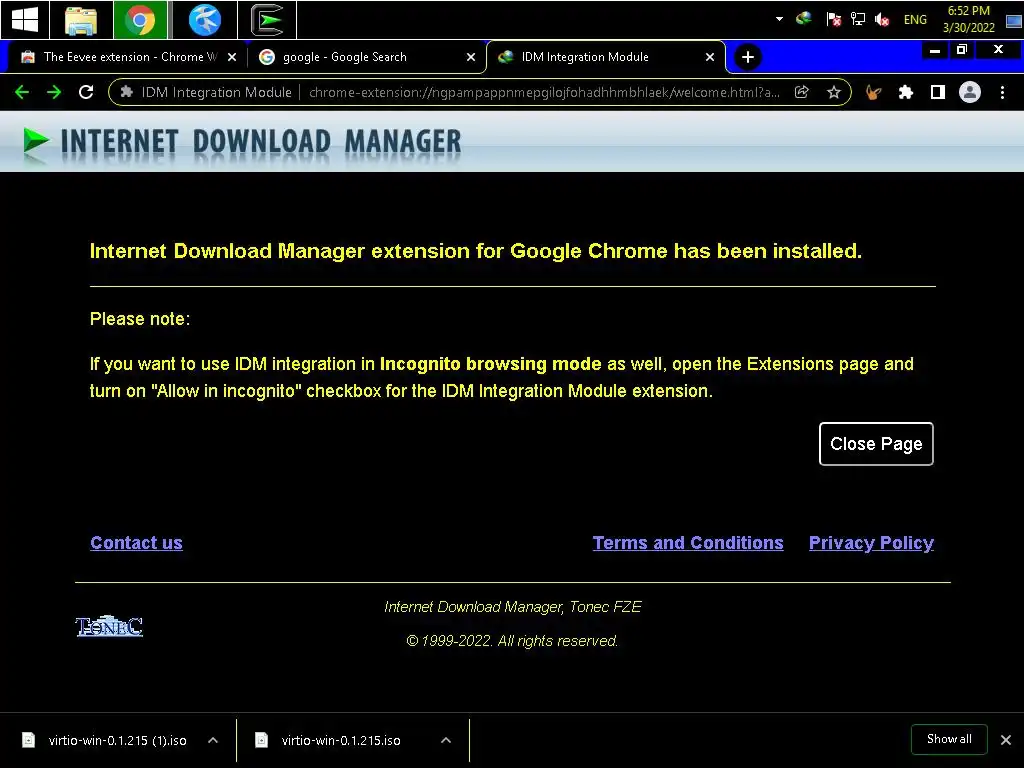This screenshot has width=1024, height=768.
Task: Change the ENG input language
Action: [x=915, y=20]
